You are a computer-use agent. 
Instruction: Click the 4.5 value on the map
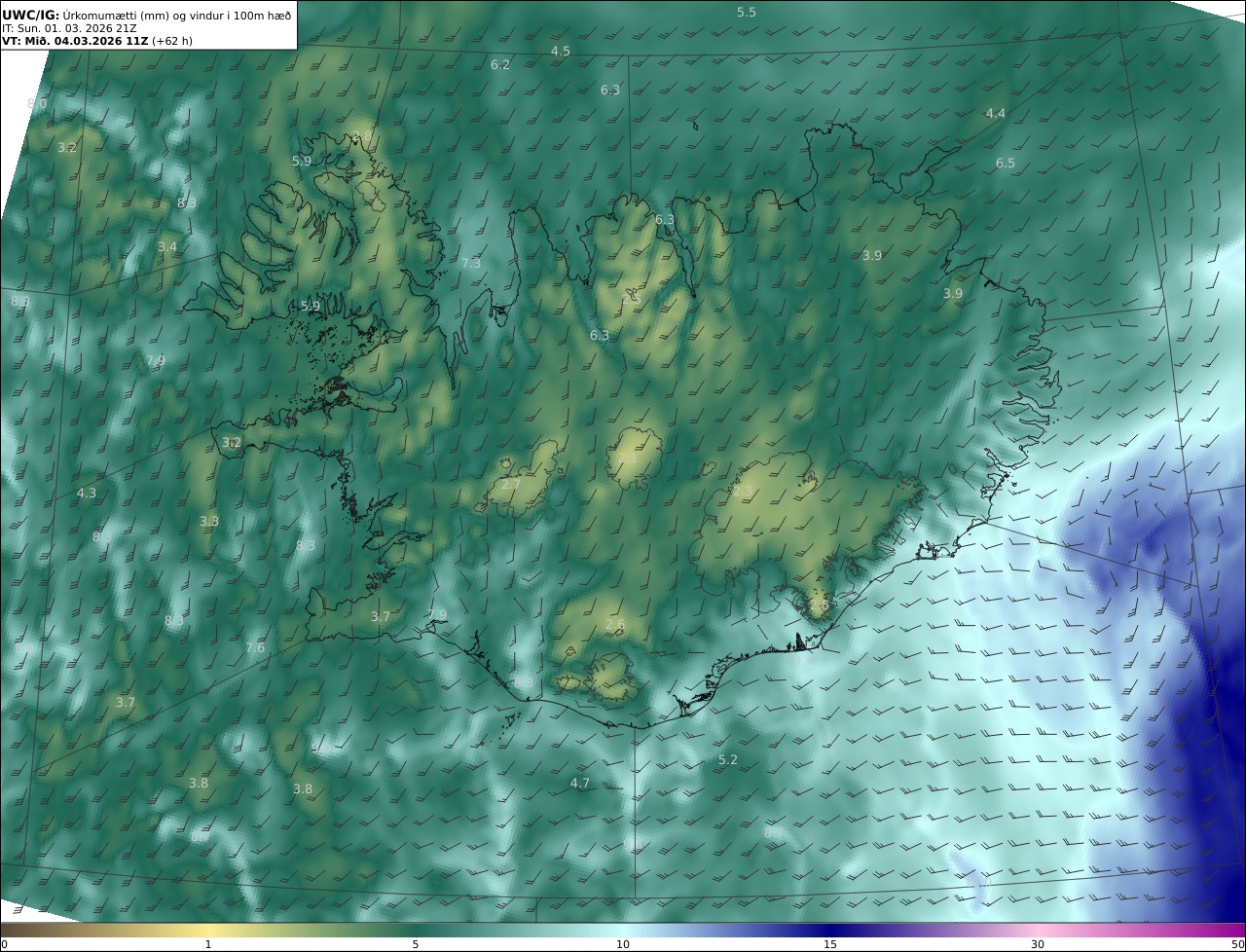[561, 52]
